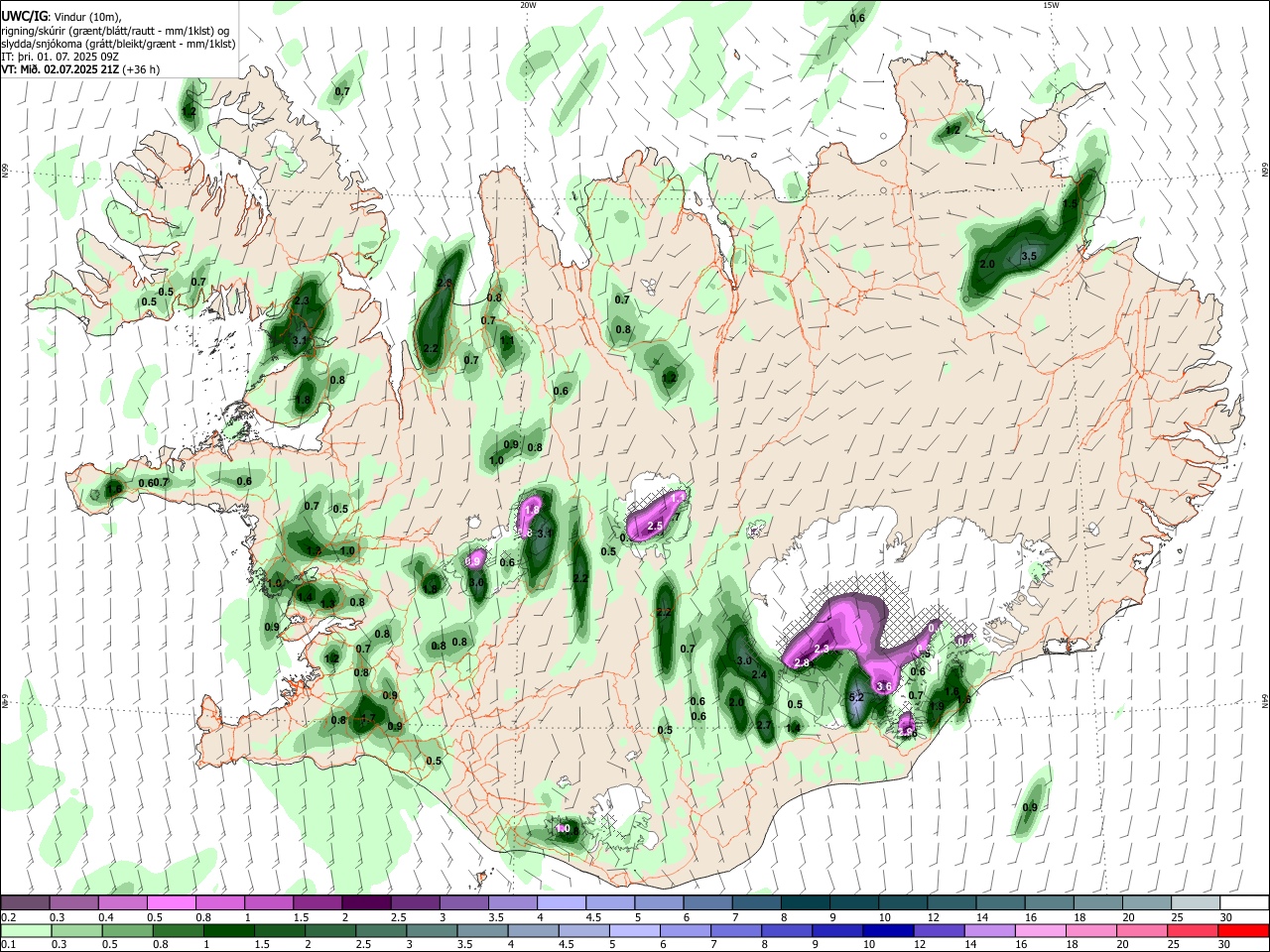Click the dark teal snow swatch between 8 and 9

point(806,902)
